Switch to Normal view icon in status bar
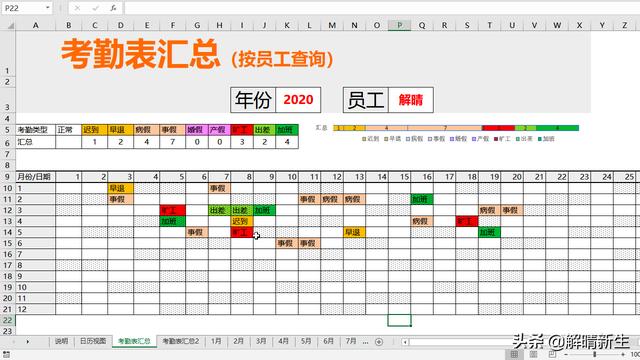The height and width of the screenshot is (360, 640). tap(514, 354)
